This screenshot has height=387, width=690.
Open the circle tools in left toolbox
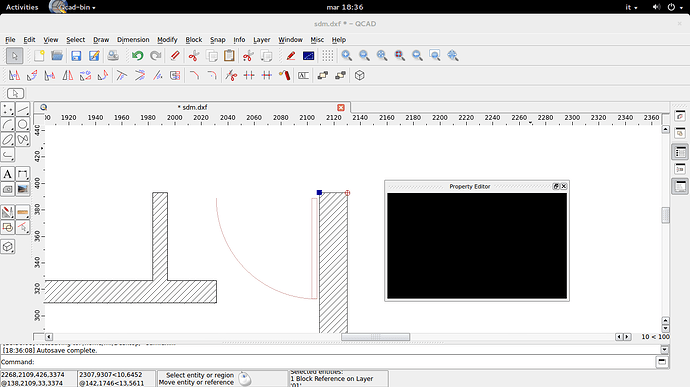[22, 125]
